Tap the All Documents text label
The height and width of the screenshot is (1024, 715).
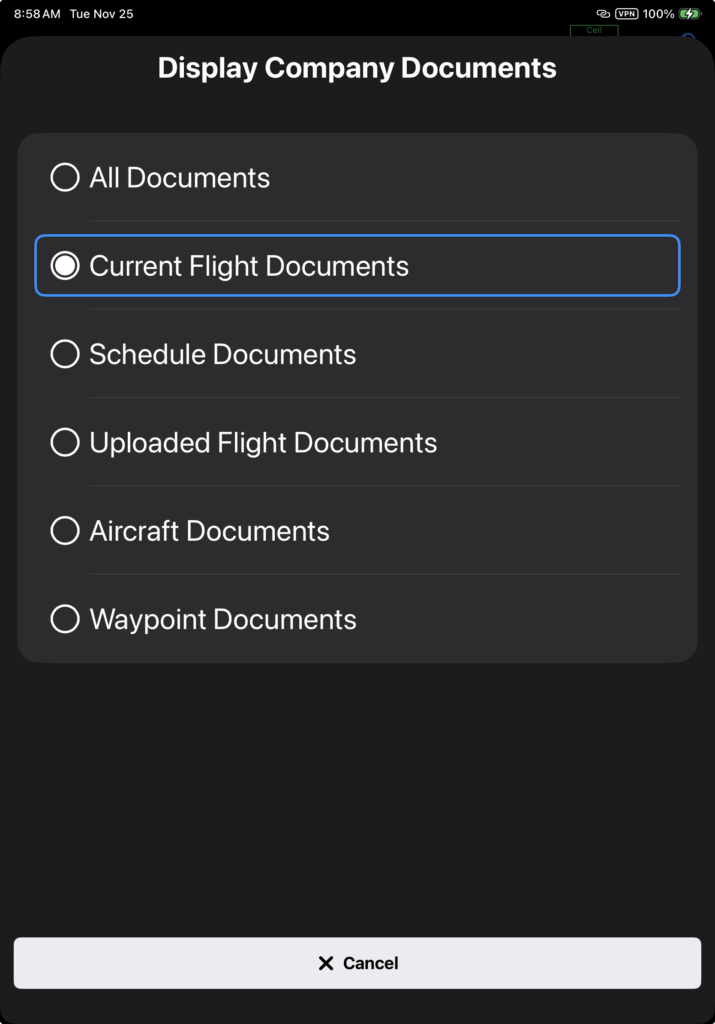(180, 178)
